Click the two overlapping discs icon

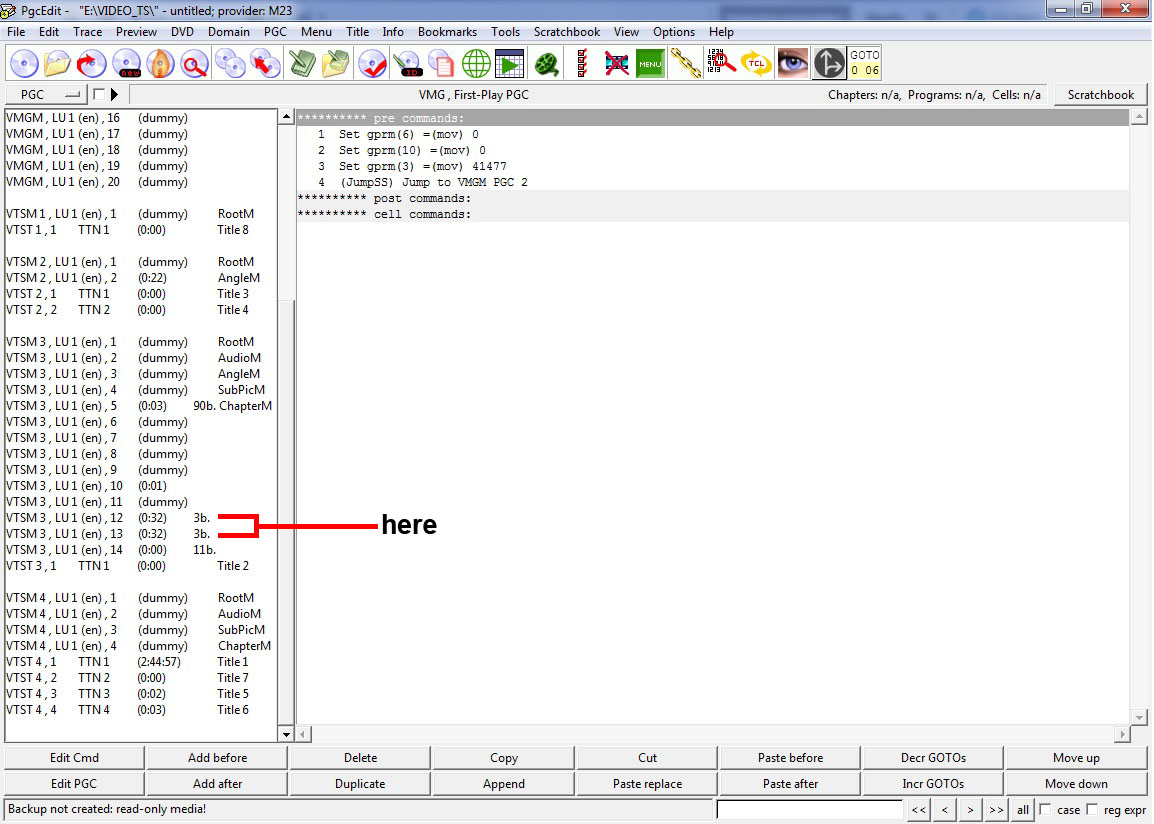coord(230,64)
